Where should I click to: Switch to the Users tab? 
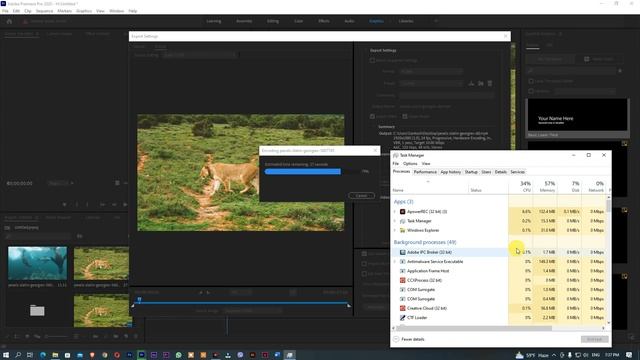486,172
